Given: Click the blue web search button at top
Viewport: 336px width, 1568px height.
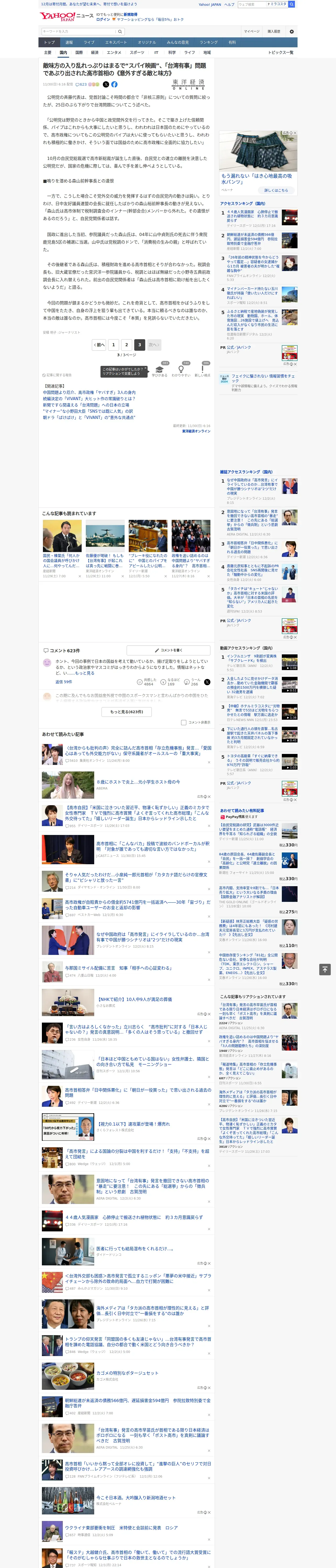Looking at the screenshot, I should click(x=292, y=4).
